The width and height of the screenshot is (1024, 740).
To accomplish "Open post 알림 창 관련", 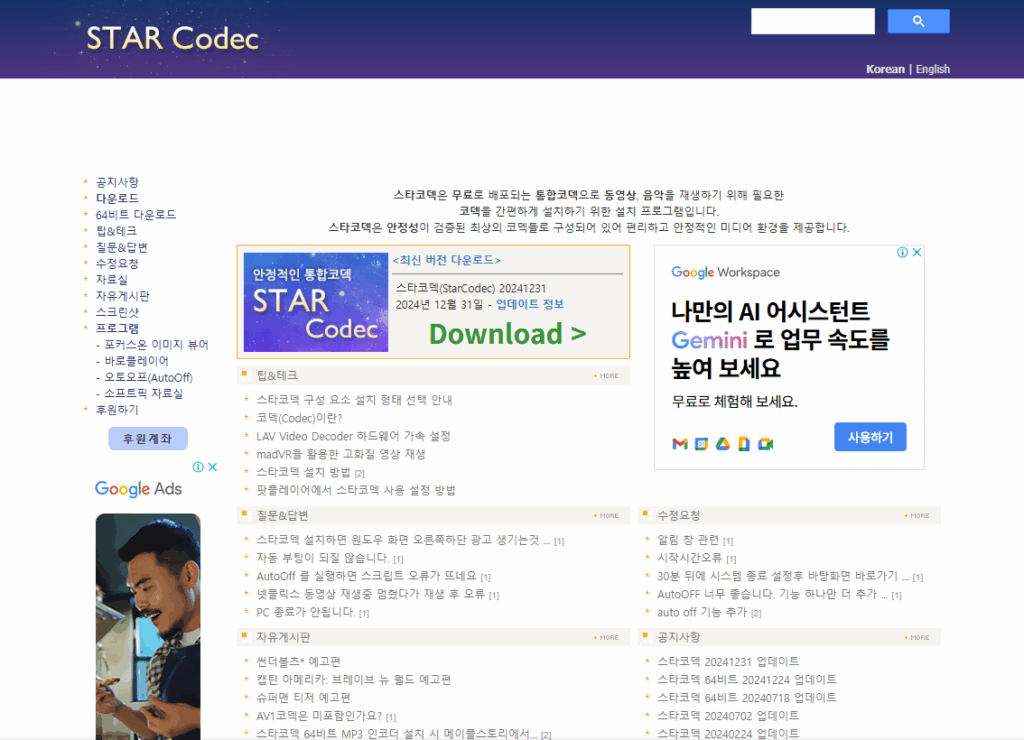I will coord(688,540).
